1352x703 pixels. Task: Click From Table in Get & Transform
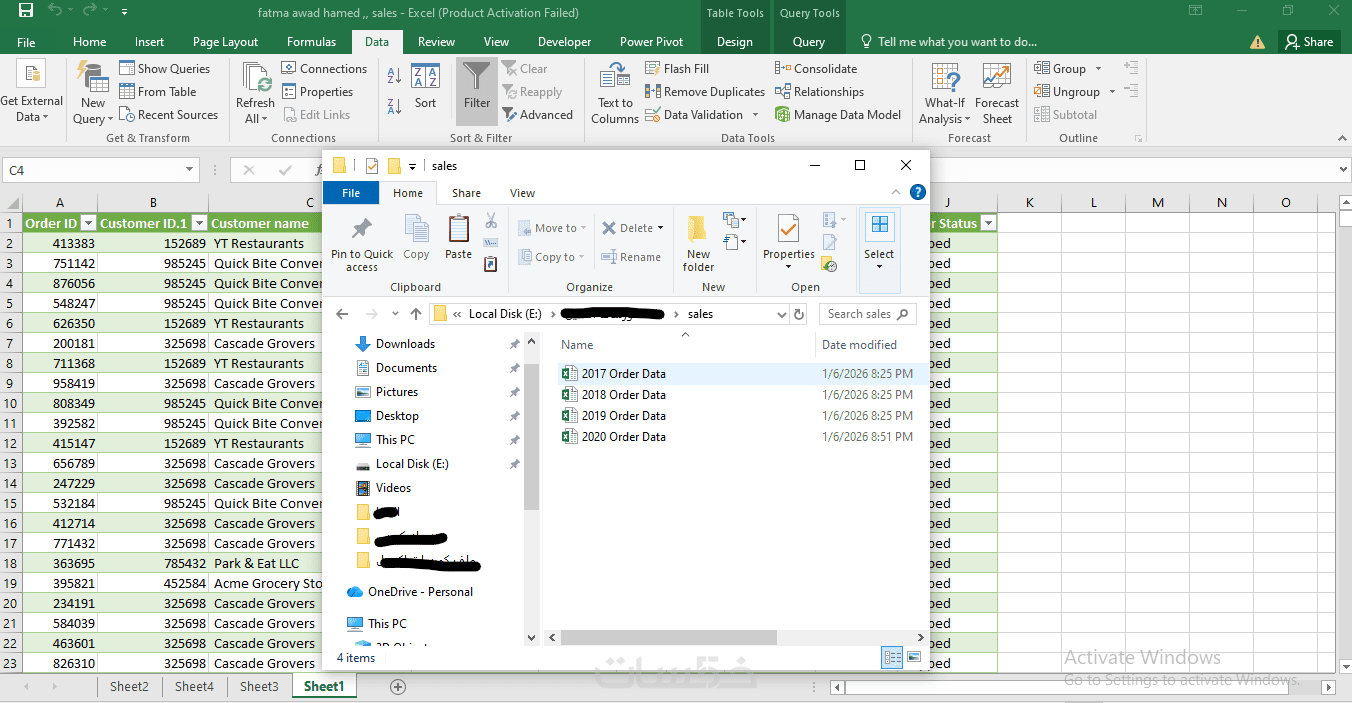coord(158,92)
